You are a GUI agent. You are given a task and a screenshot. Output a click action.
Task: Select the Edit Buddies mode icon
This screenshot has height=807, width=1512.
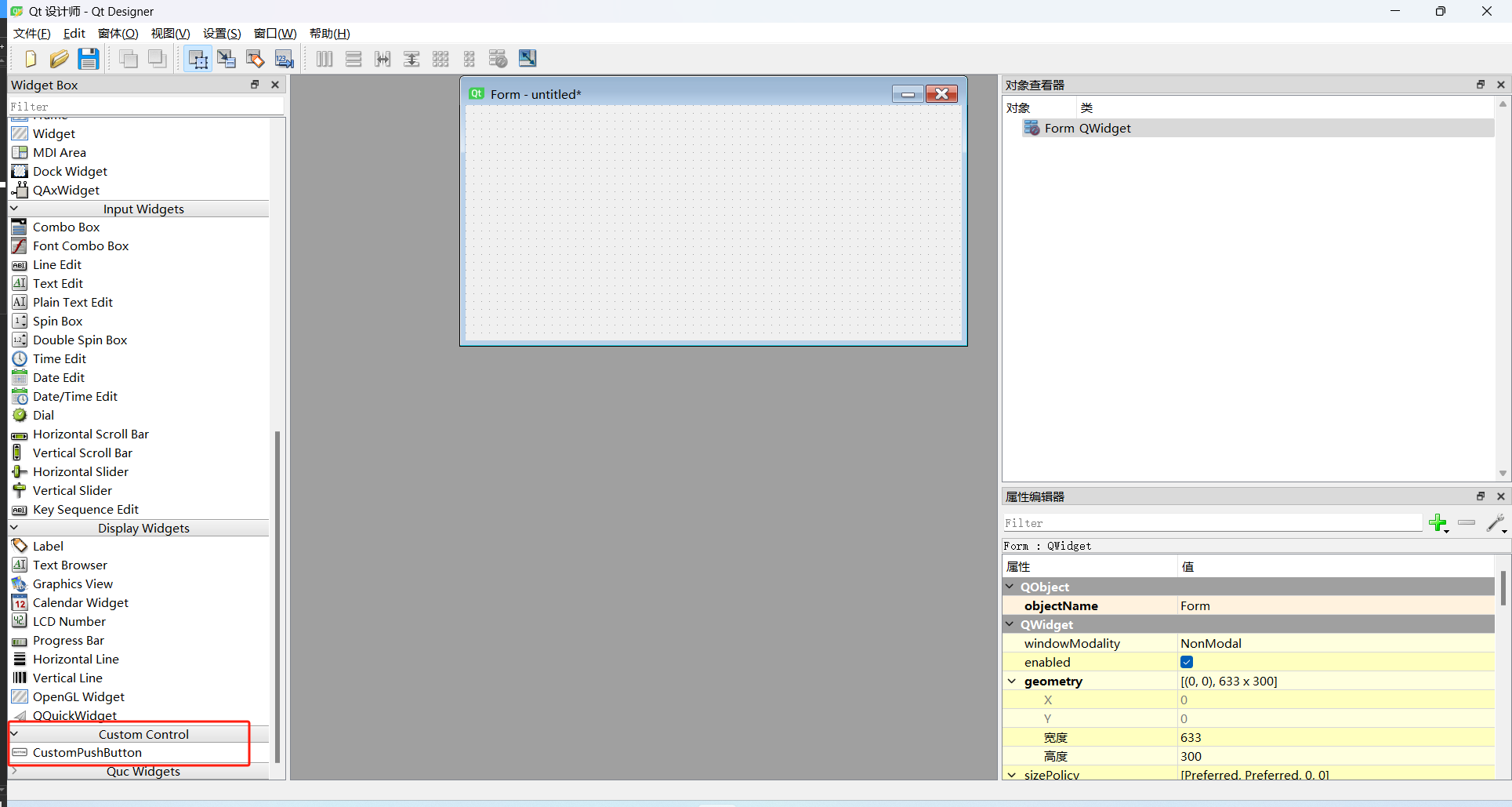click(x=255, y=59)
